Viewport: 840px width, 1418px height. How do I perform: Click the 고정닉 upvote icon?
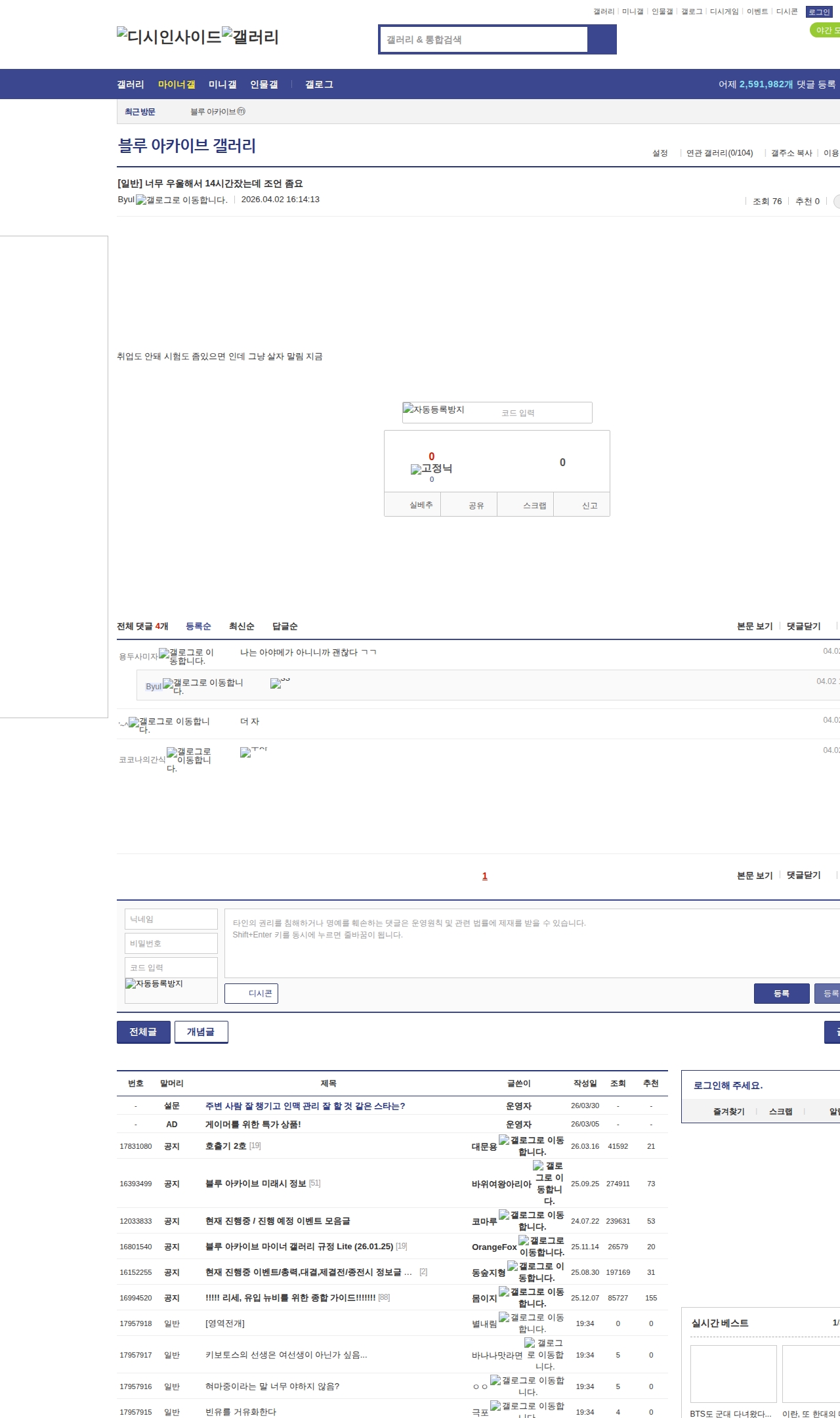coord(431,468)
